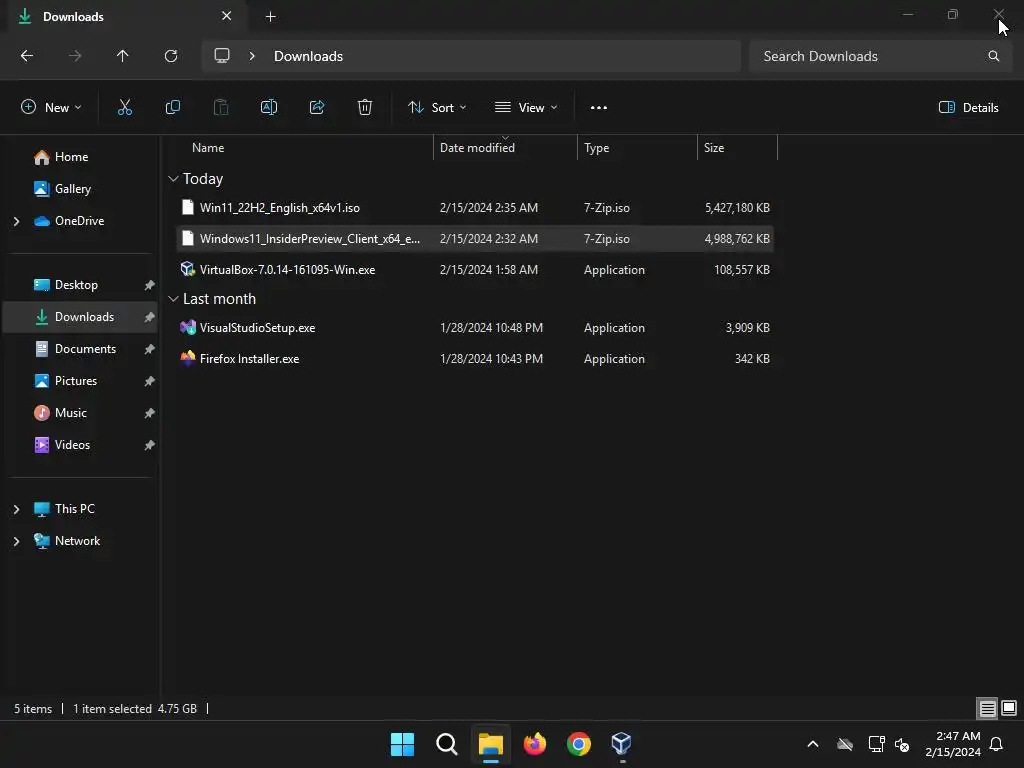This screenshot has height=768, width=1024.
Task: Switch to large thumbnails view icon
Action: click(1009, 708)
